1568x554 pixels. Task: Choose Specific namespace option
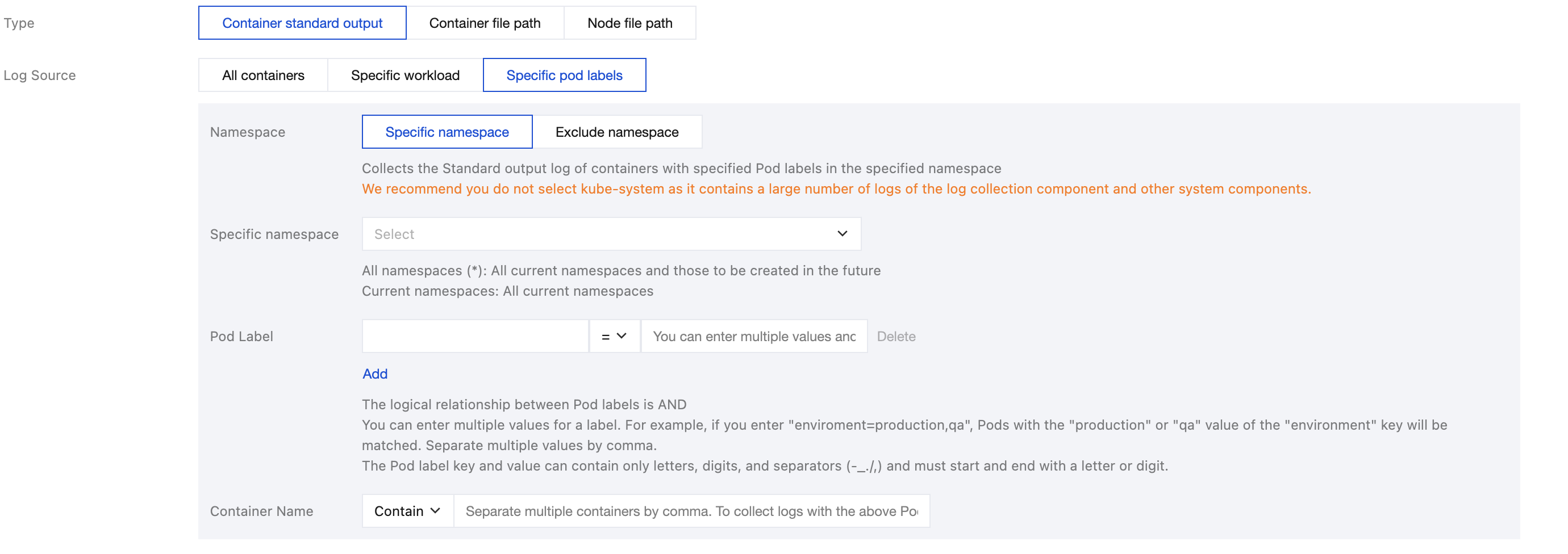[x=447, y=132]
